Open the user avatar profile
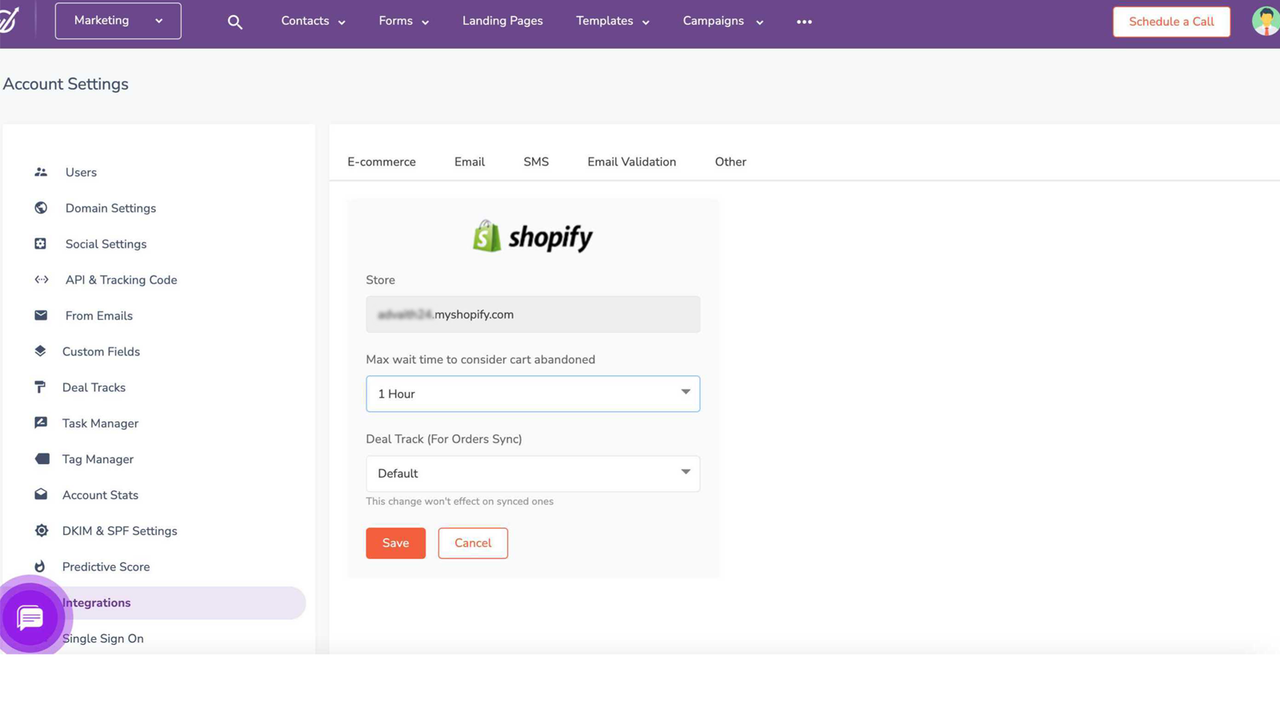The width and height of the screenshot is (1280, 720). (x=1266, y=21)
